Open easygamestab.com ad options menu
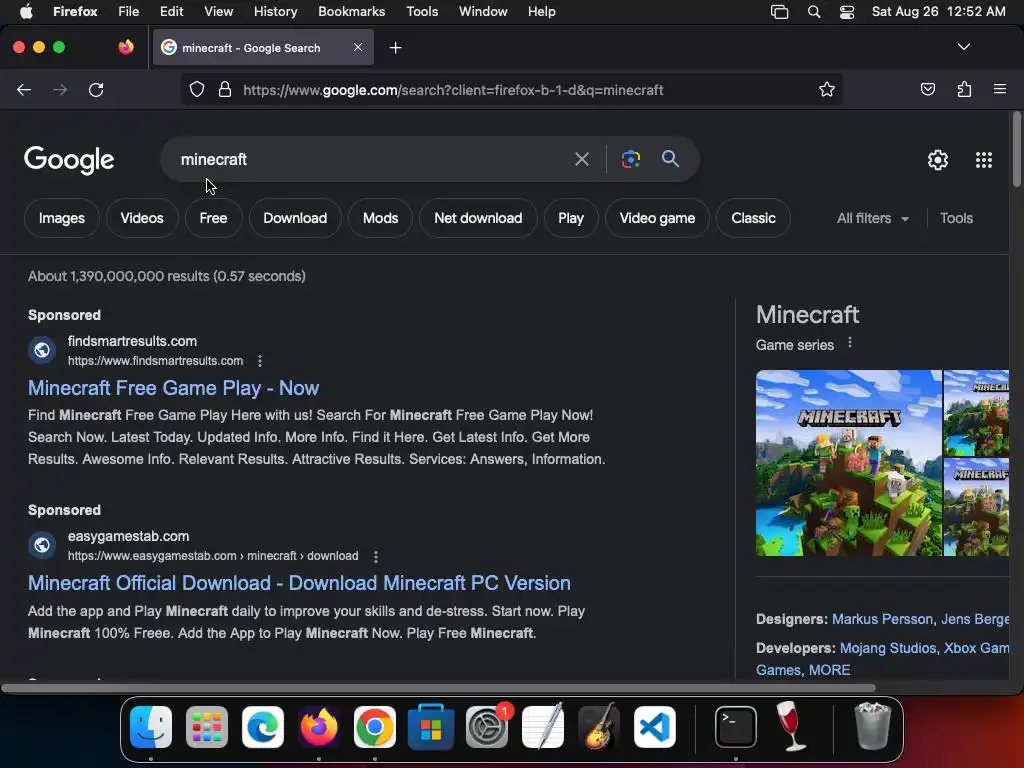Image resolution: width=1024 pixels, height=768 pixels. point(376,556)
